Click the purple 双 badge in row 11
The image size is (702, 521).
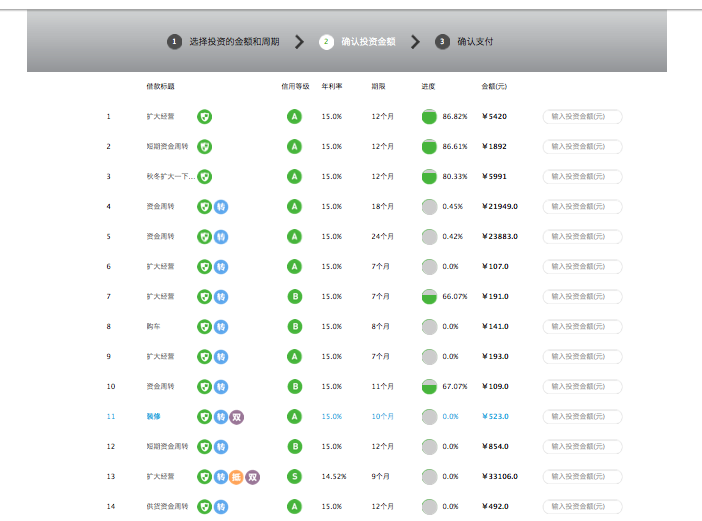tap(237, 417)
